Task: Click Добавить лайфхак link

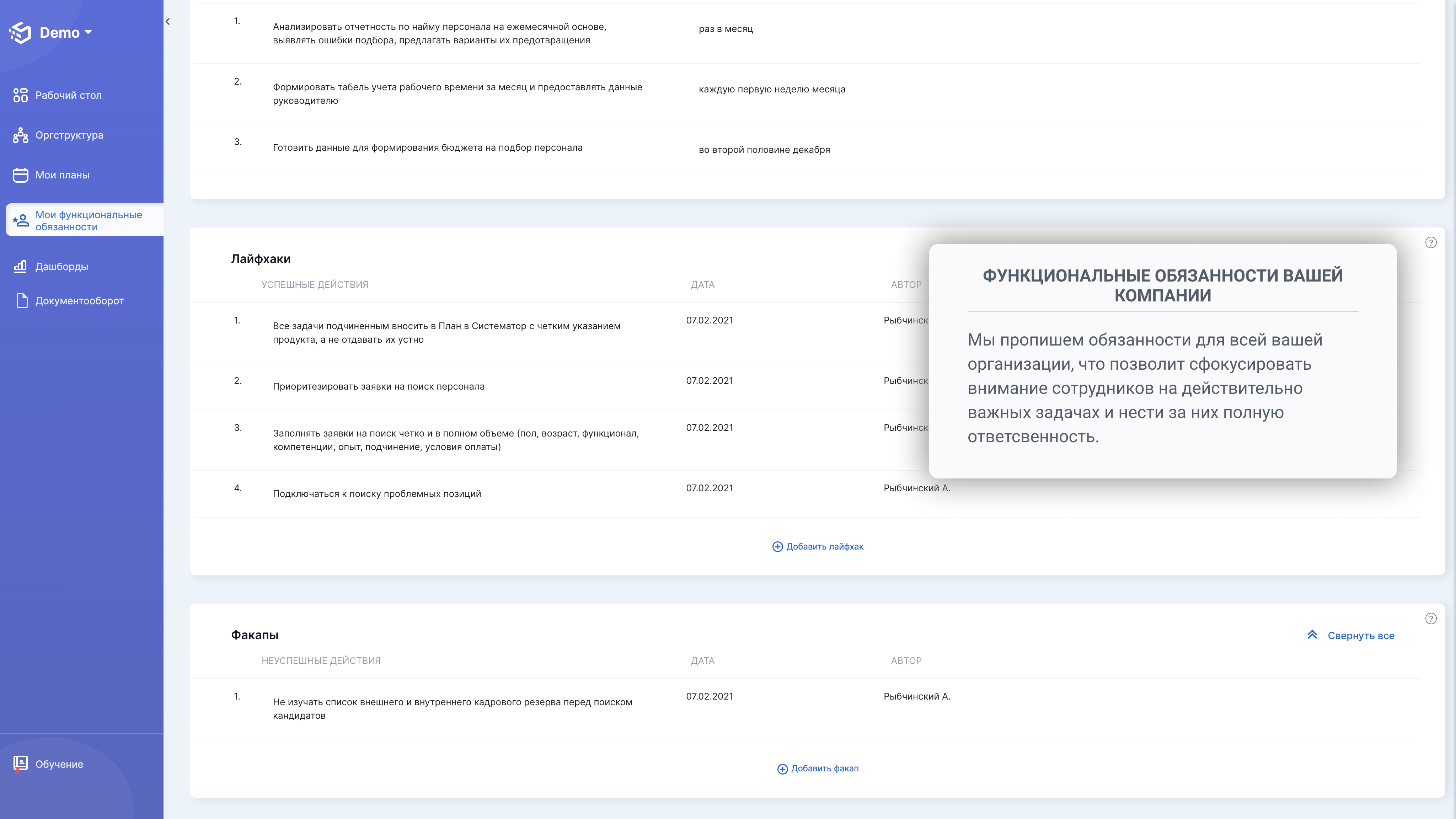Action: pos(825,547)
